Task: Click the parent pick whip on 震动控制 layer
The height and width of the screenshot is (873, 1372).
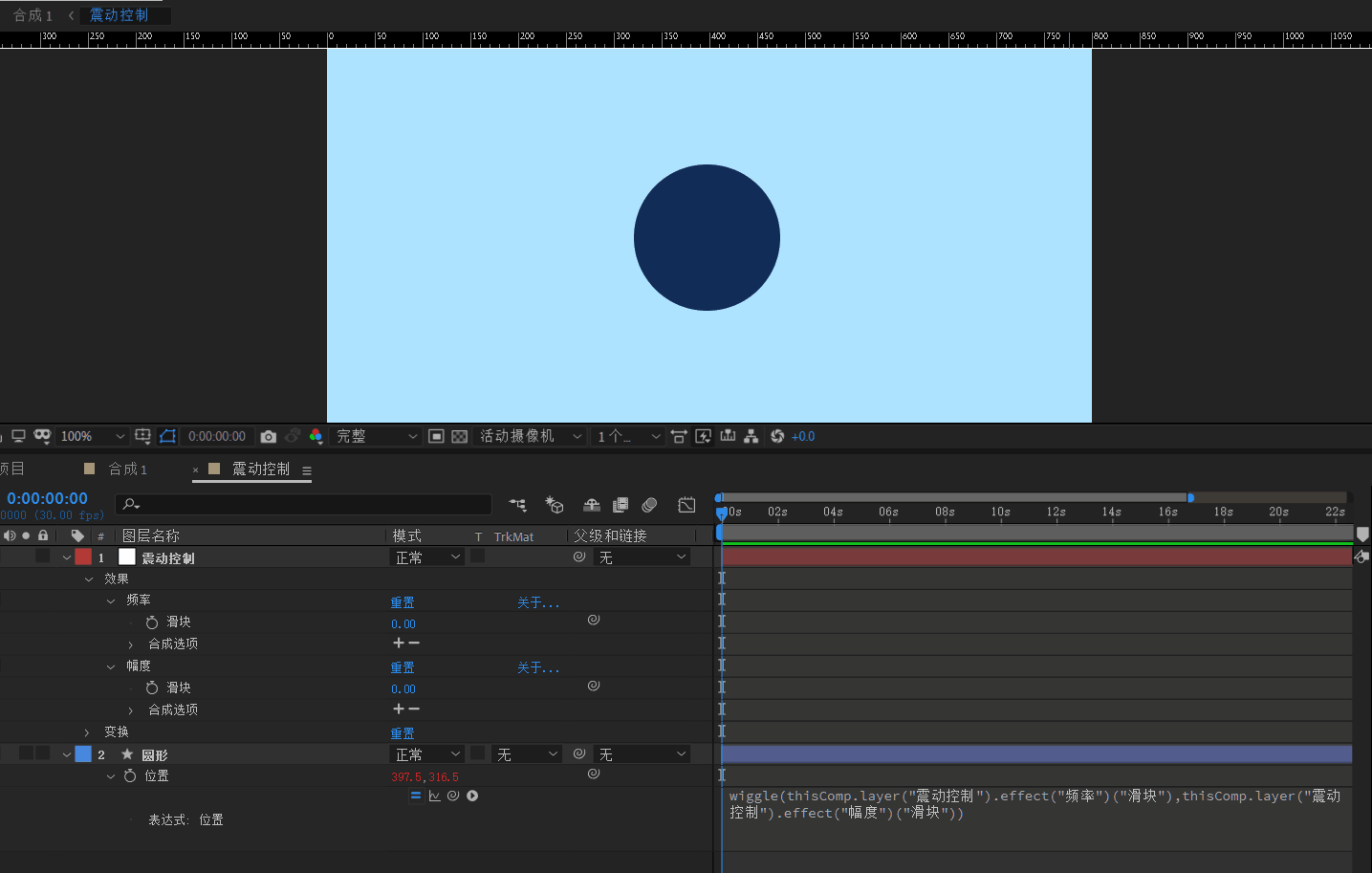Action: tap(579, 557)
